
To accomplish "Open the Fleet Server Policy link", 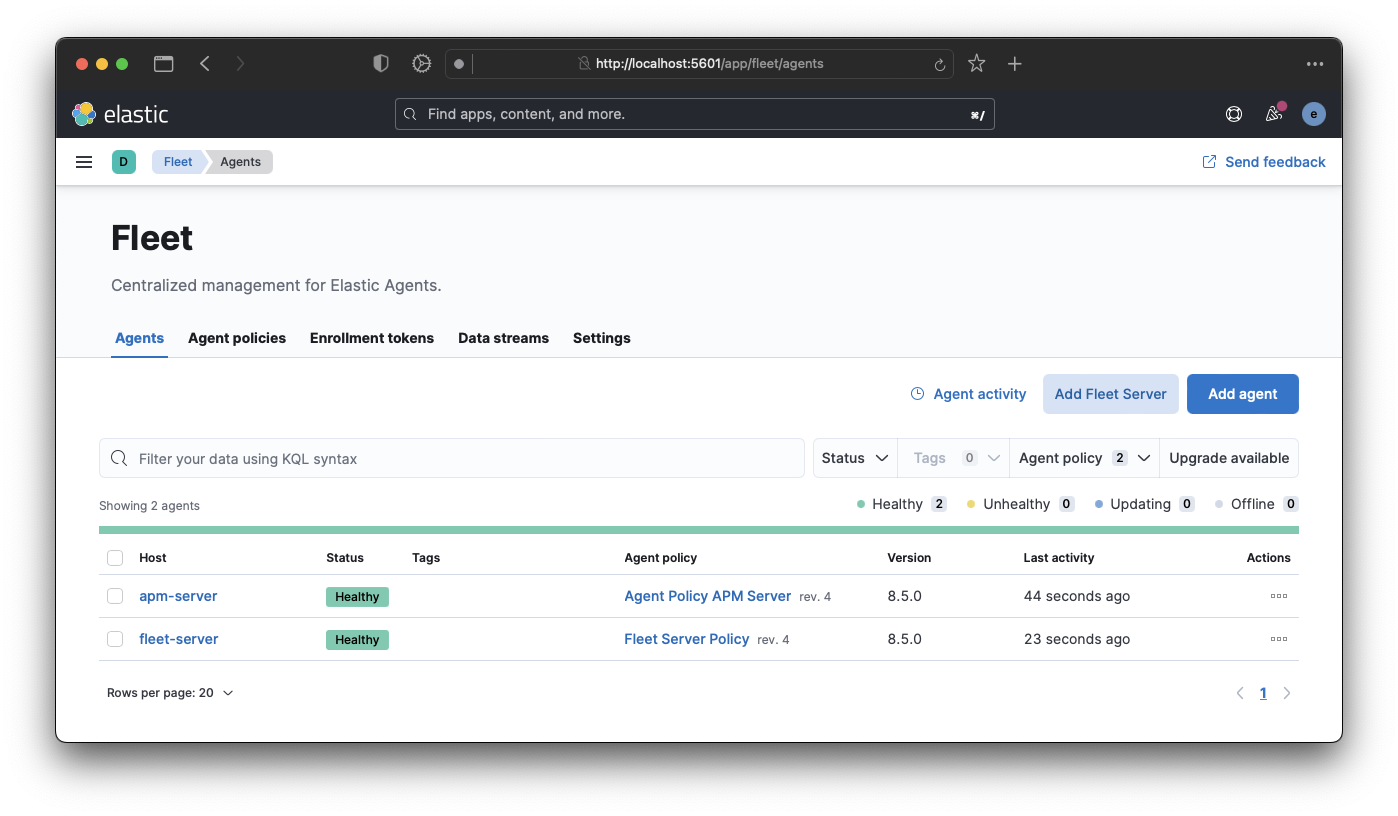I will 686,639.
